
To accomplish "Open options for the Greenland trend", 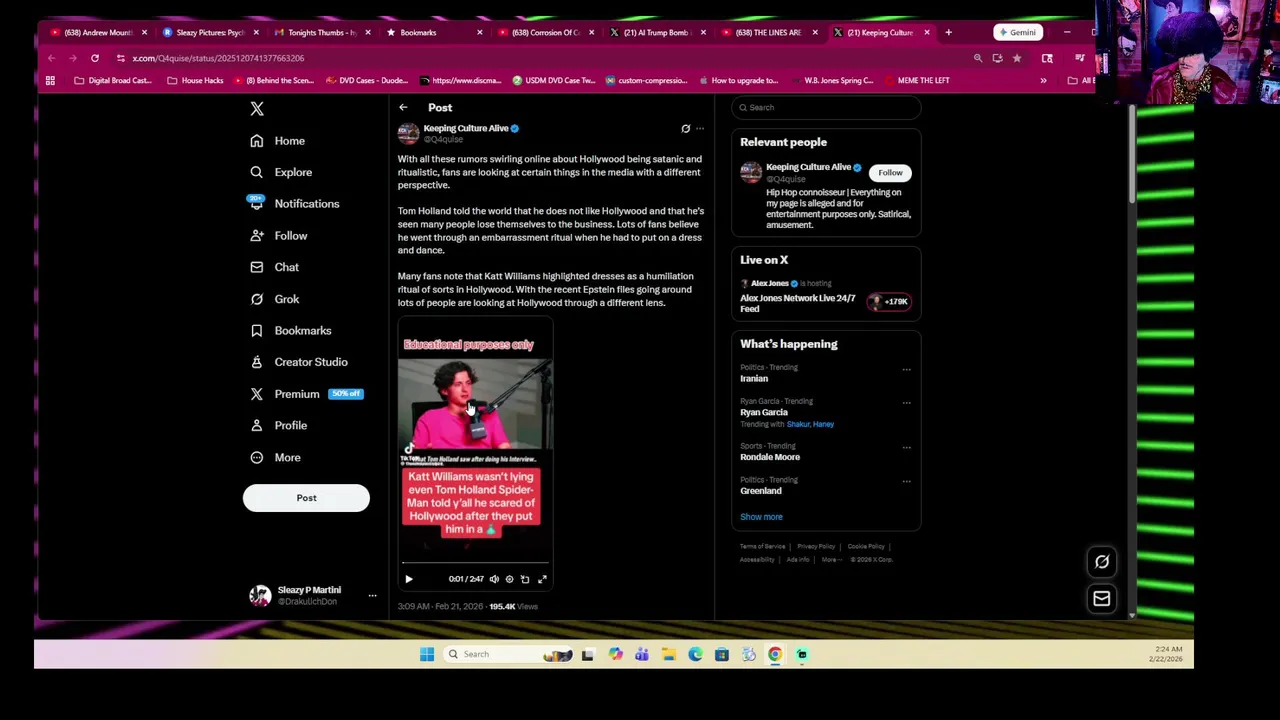I will tap(907, 482).
